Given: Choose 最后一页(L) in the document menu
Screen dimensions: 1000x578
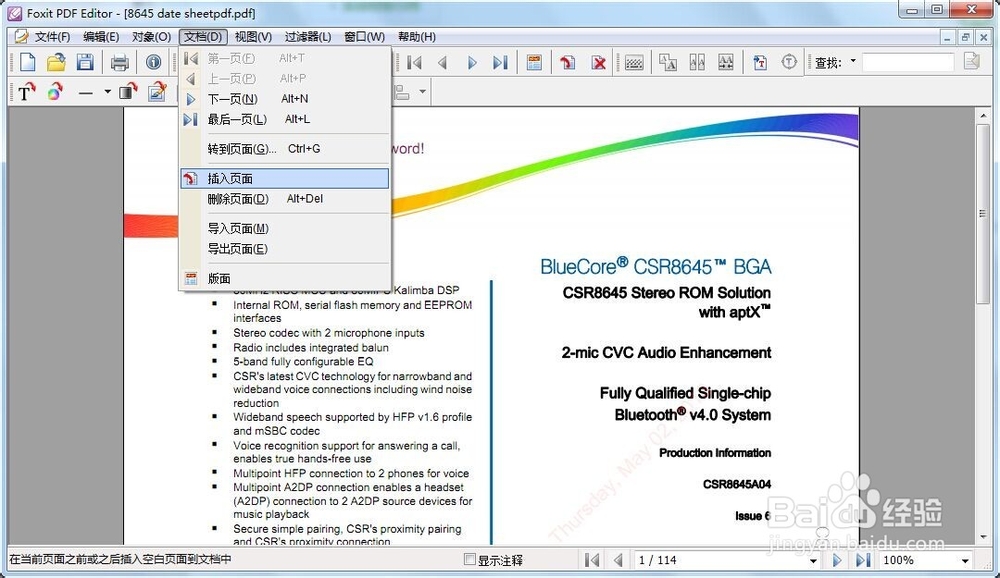Looking at the screenshot, I should [285, 119].
